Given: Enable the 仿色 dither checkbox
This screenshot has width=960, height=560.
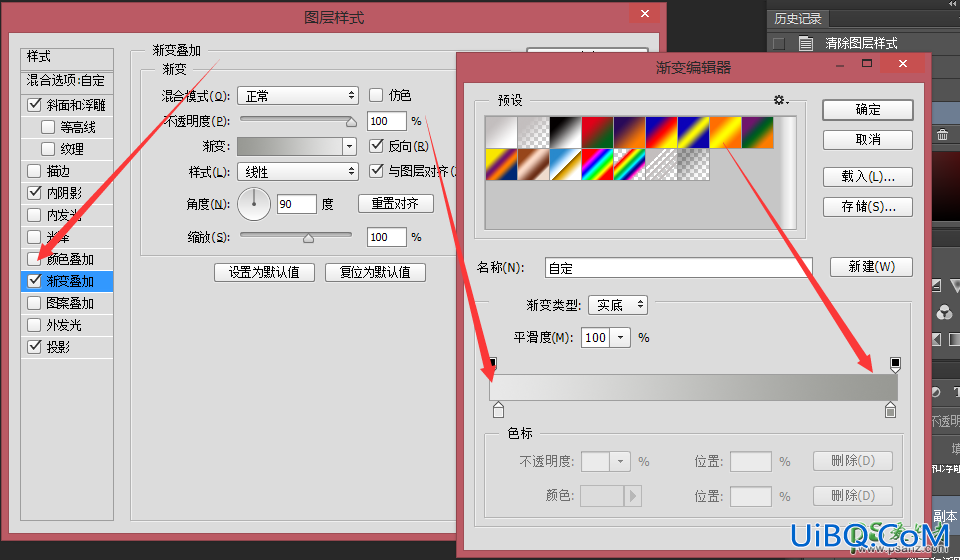Looking at the screenshot, I should coord(376,95).
